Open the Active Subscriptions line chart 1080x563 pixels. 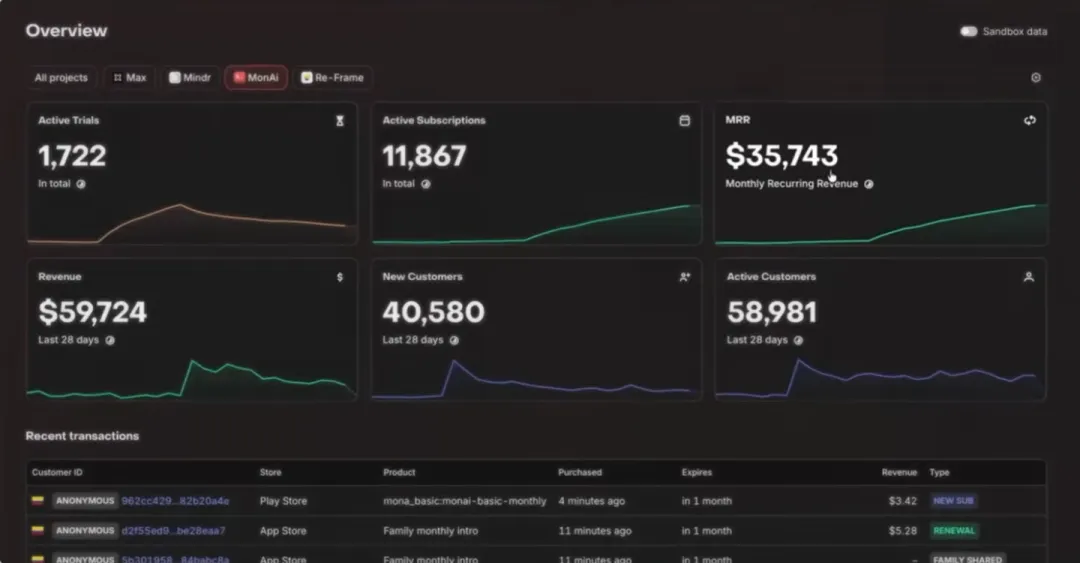pyautogui.click(x=537, y=223)
